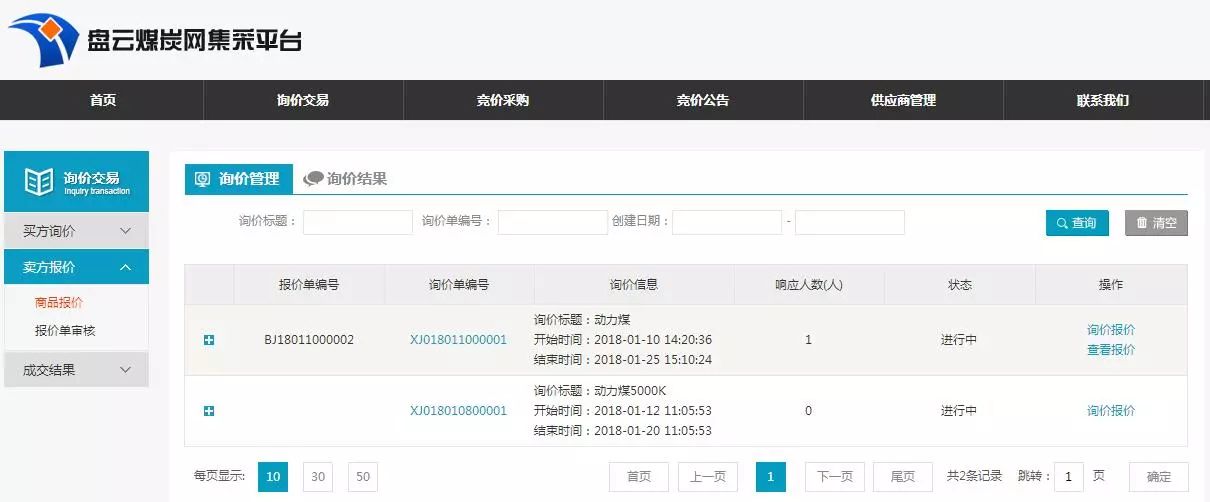Open inquiry link XJ018011000001

(x=458, y=340)
